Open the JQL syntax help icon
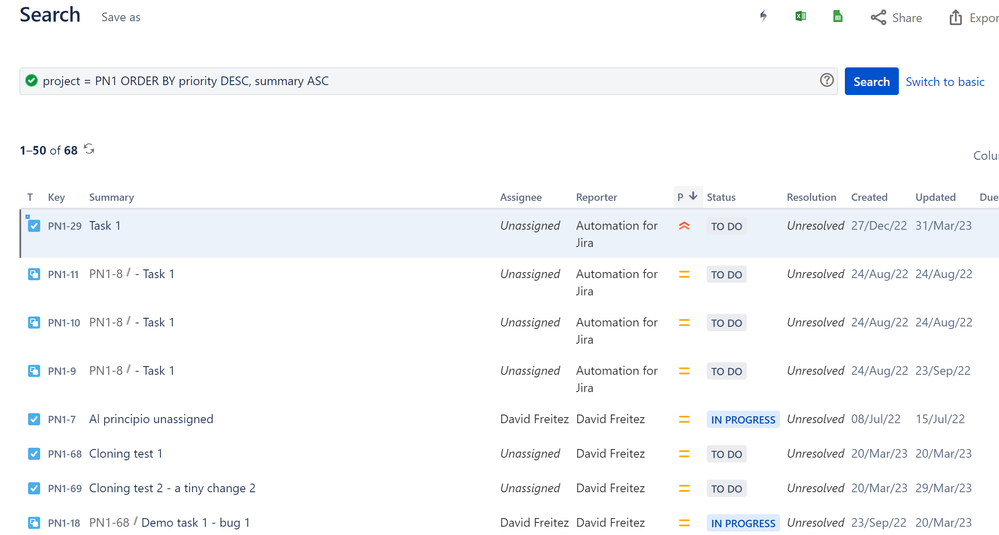 (826, 80)
